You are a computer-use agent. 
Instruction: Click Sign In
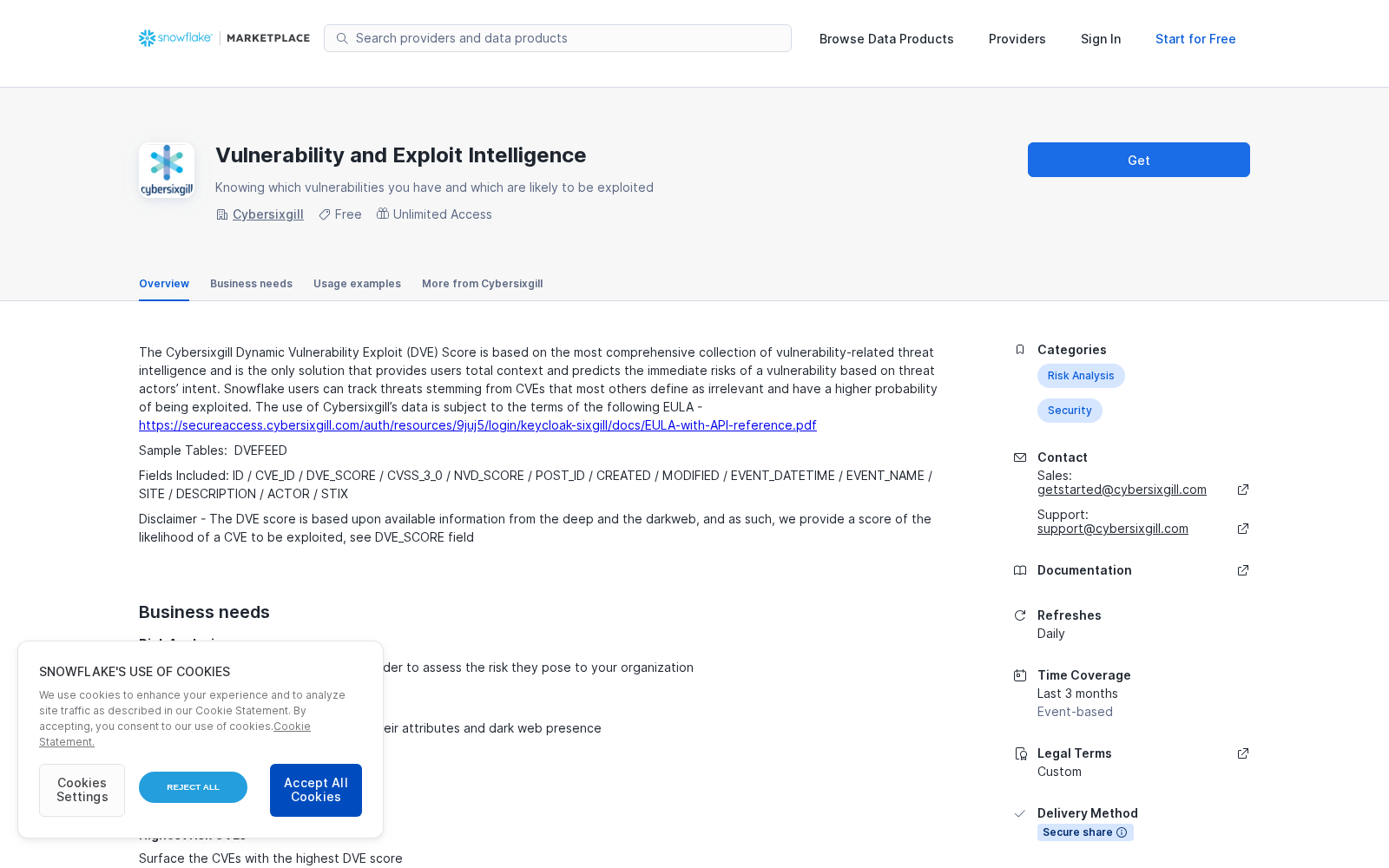(1101, 39)
